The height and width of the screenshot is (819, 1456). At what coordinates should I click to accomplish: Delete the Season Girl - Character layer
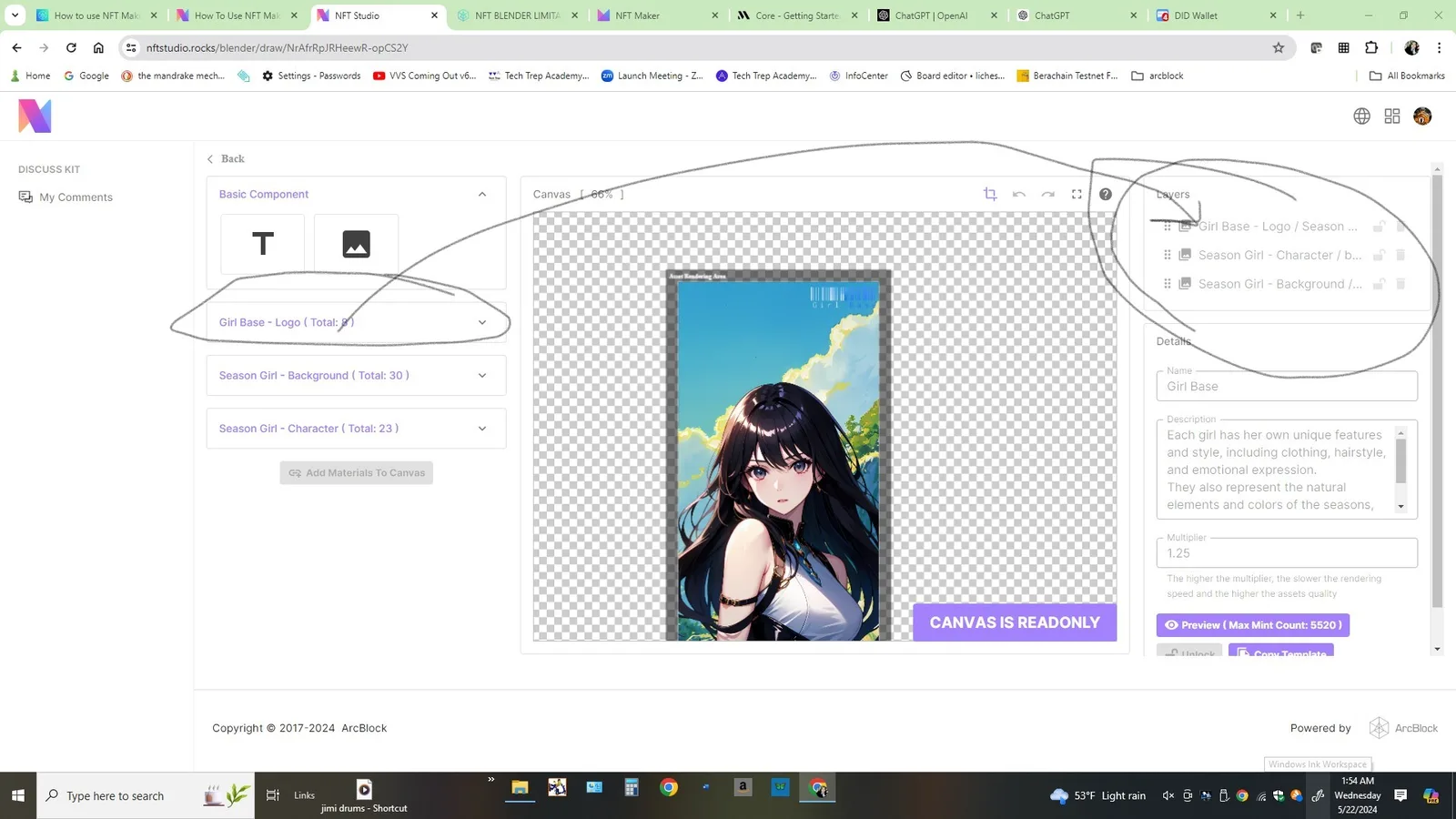click(x=1400, y=255)
